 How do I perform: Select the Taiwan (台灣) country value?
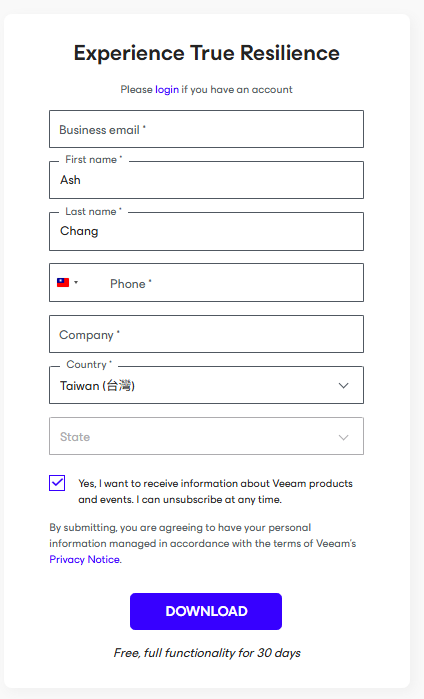(x=97, y=386)
